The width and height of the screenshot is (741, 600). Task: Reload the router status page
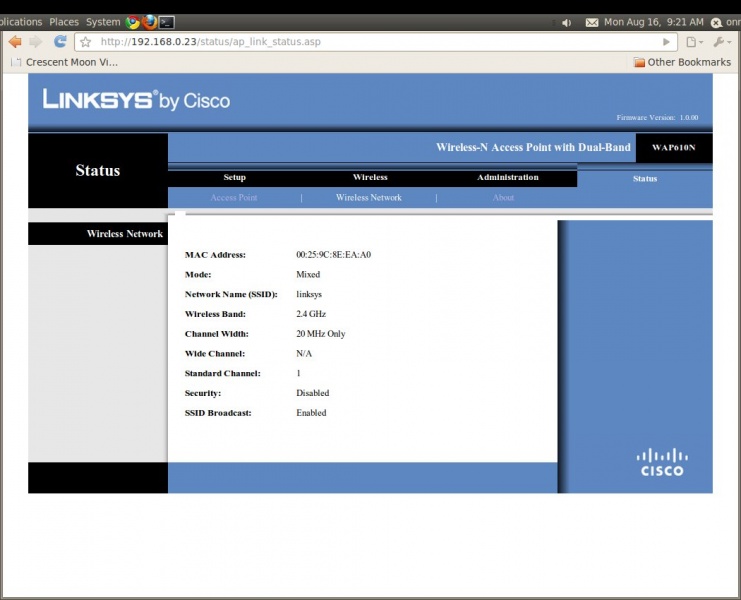pos(60,42)
